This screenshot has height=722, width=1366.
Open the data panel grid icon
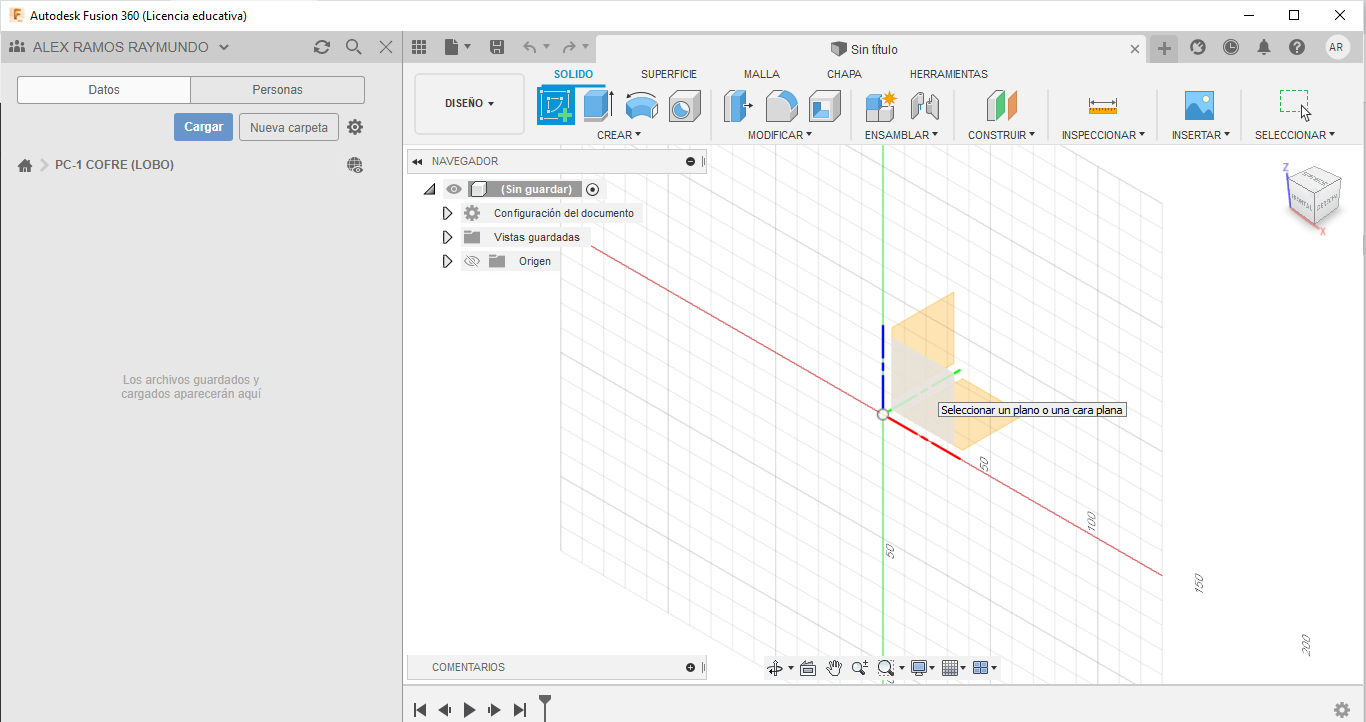419,47
